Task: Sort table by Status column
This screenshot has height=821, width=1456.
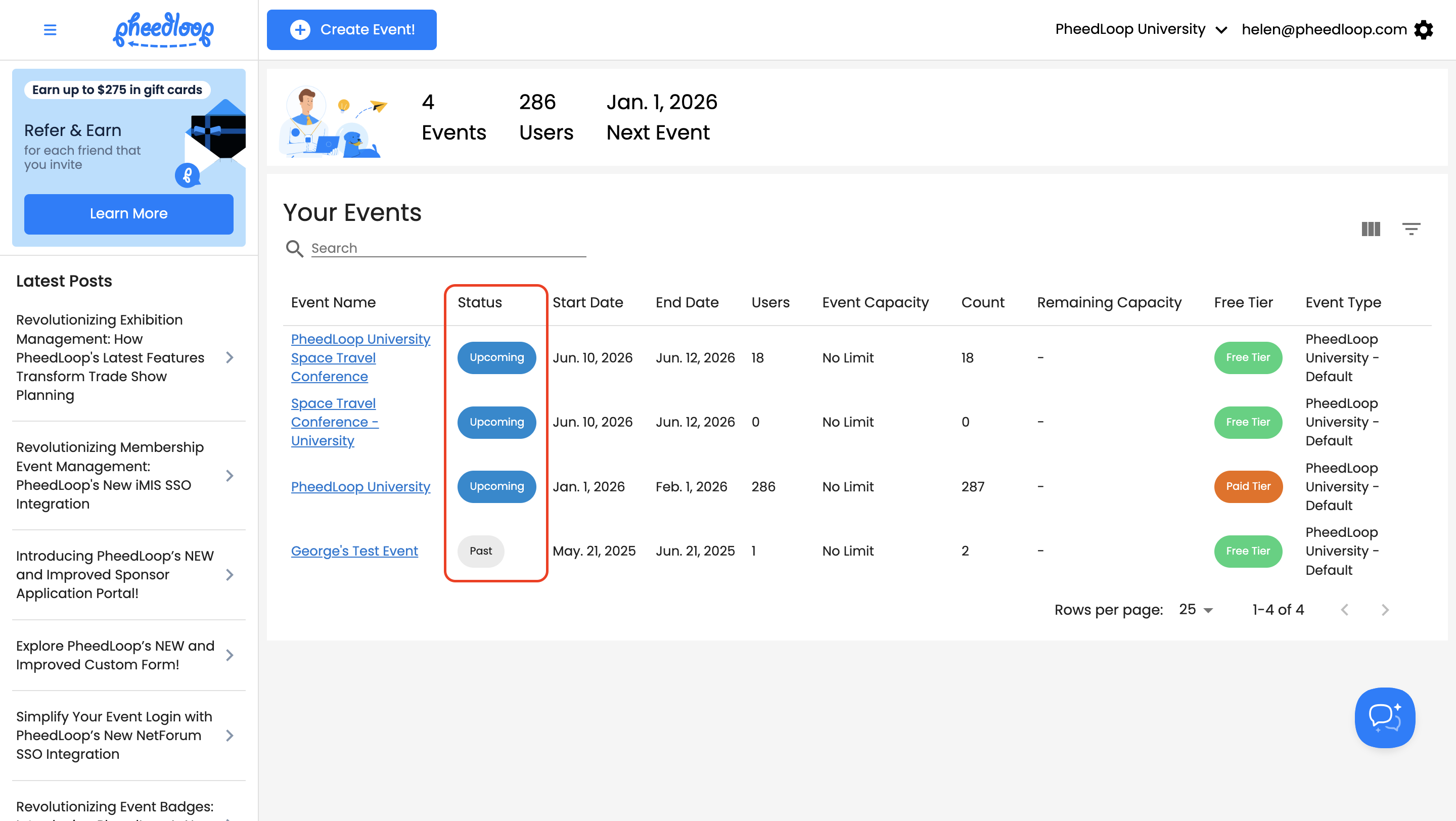Action: [479, 302]
